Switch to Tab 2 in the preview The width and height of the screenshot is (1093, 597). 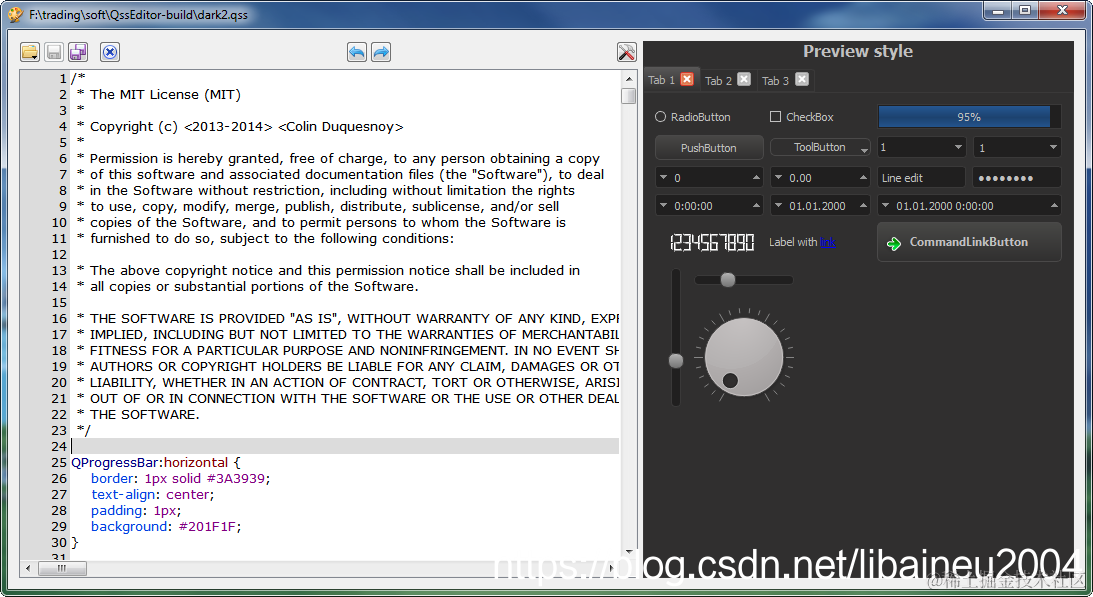718,80
